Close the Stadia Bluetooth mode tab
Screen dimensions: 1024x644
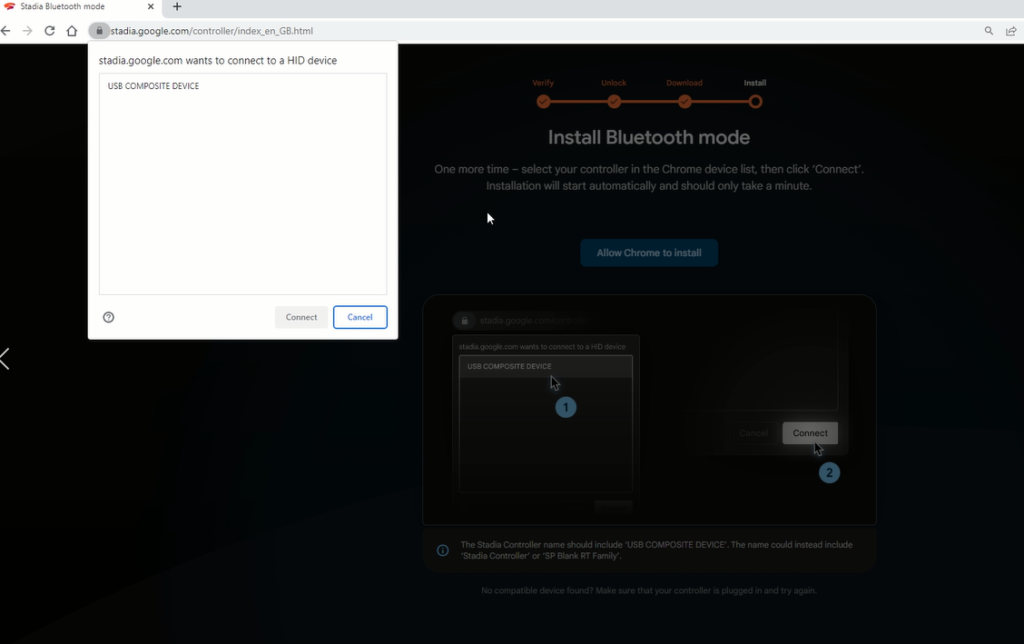pos(152,7)
